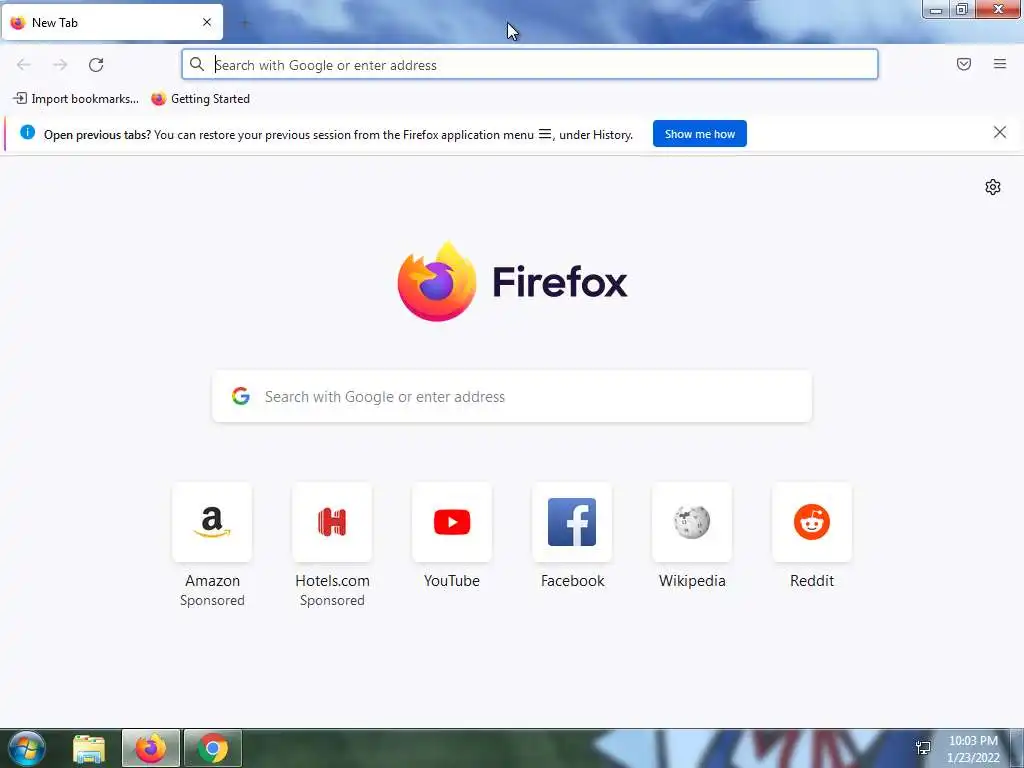Select Firefox in the taskbar

pyautogui.click(x=151, y=748)
